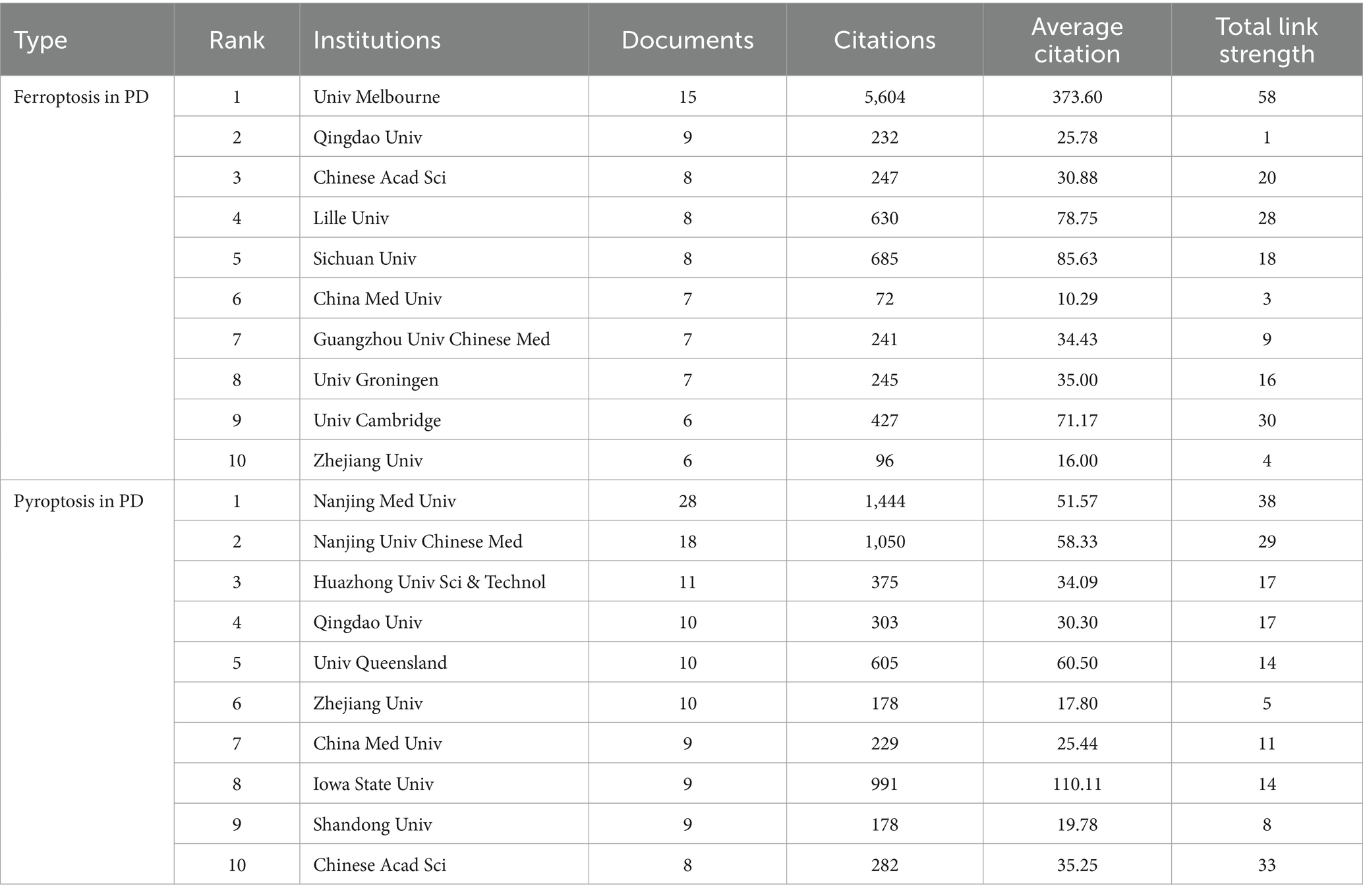Click the average citation value '35.25'
1363x896 pixels.
(1077, 866)
